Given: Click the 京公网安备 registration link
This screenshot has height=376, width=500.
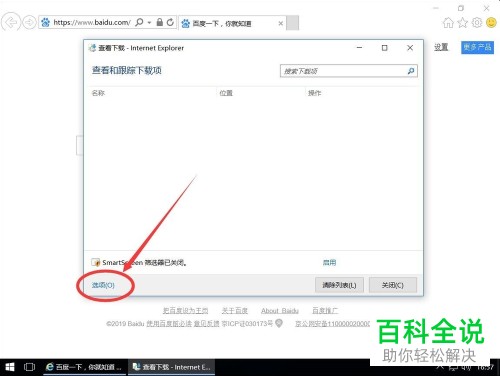Looking at the screenshot, I should pos(332,323).
